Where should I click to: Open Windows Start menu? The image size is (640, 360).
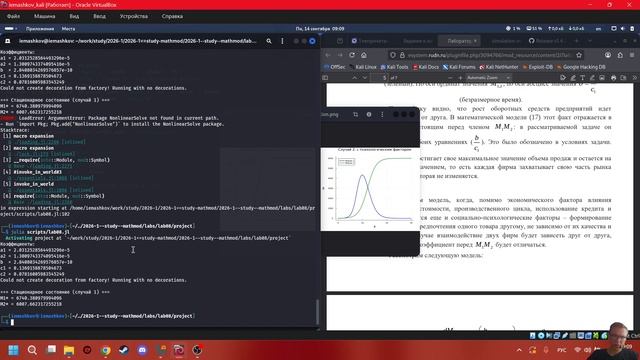click(x=13, y=350)
